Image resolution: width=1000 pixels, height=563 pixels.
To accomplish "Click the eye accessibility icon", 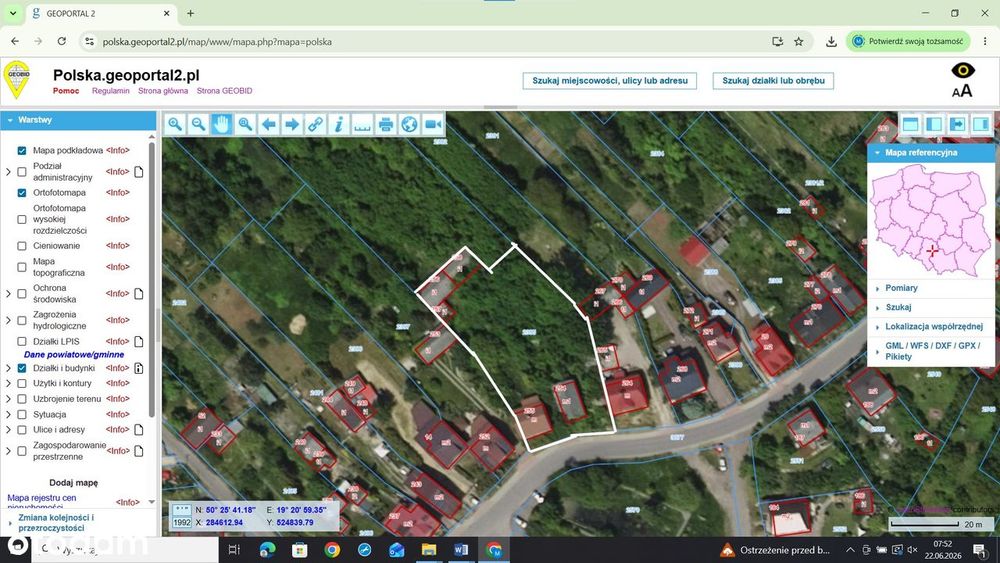I will pyautogui.click(x=962, y=69).
